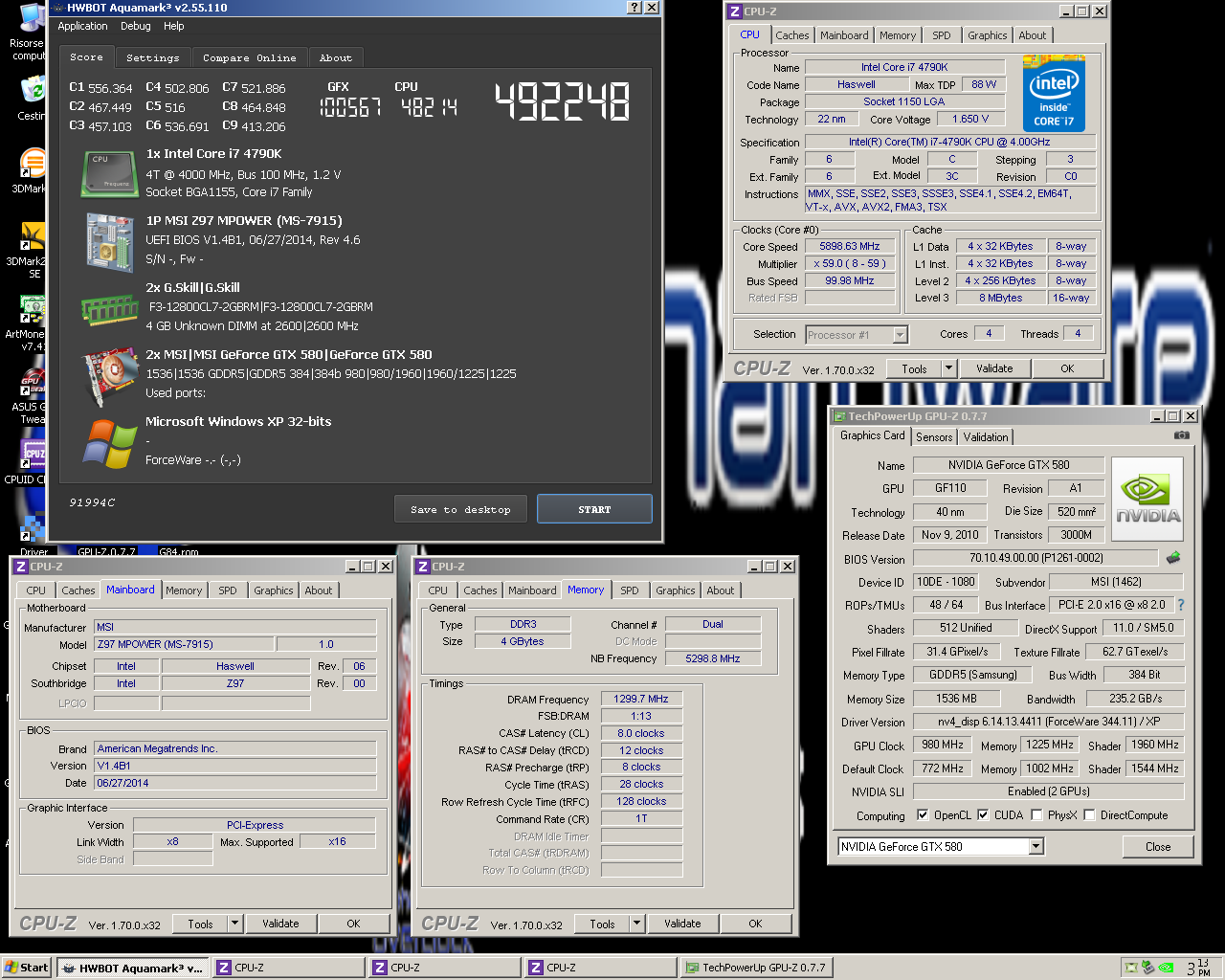Expand Tools dropdown arrow in CPU-Z Mainboard window
The image size is (1225, 980).
[x=234, y=924]
